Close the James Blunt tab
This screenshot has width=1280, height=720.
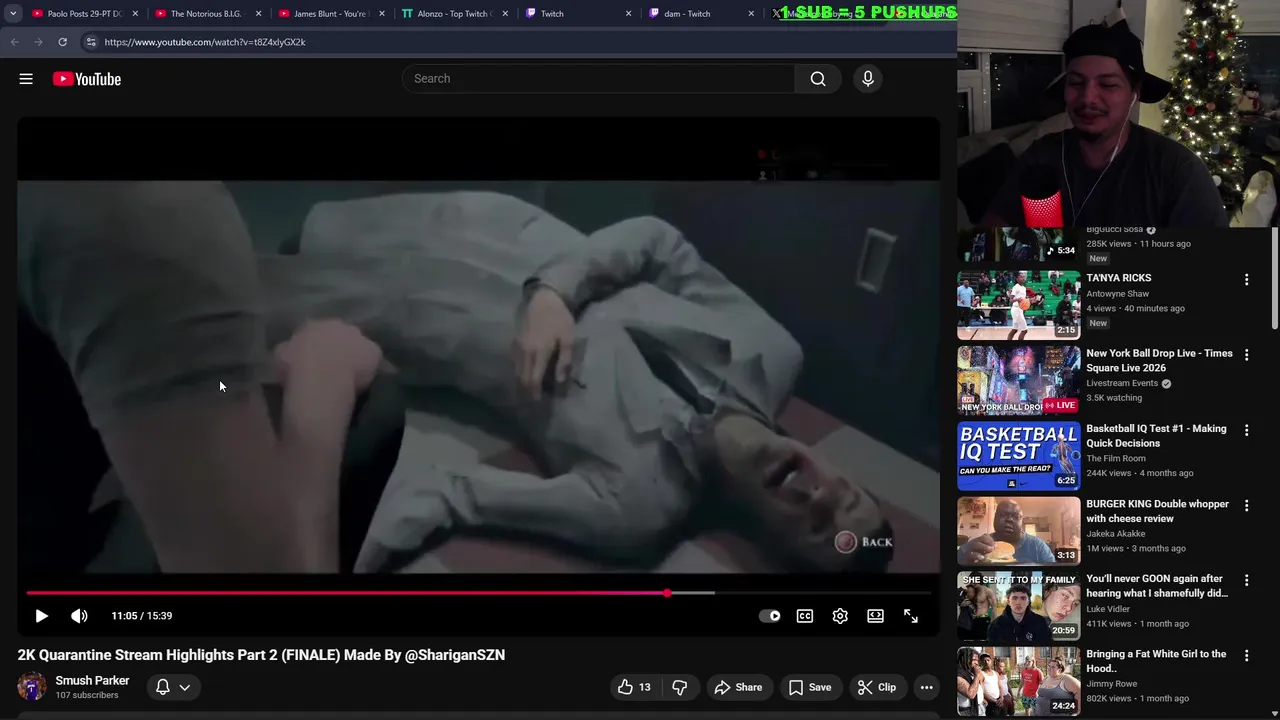tap(381, 14)
